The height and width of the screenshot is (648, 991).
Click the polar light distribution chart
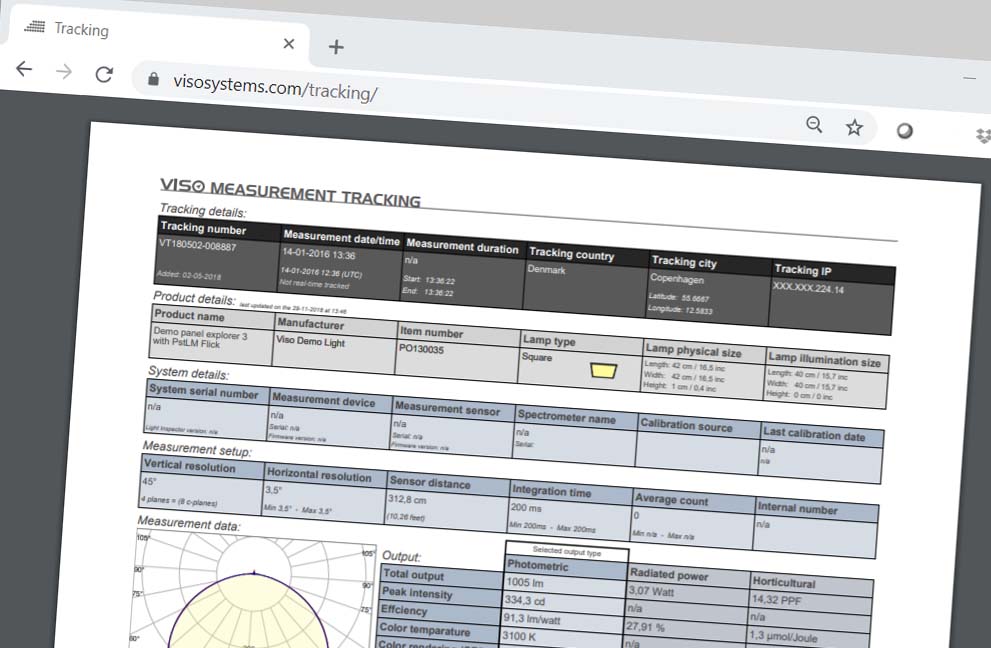[x=254, y=590]
